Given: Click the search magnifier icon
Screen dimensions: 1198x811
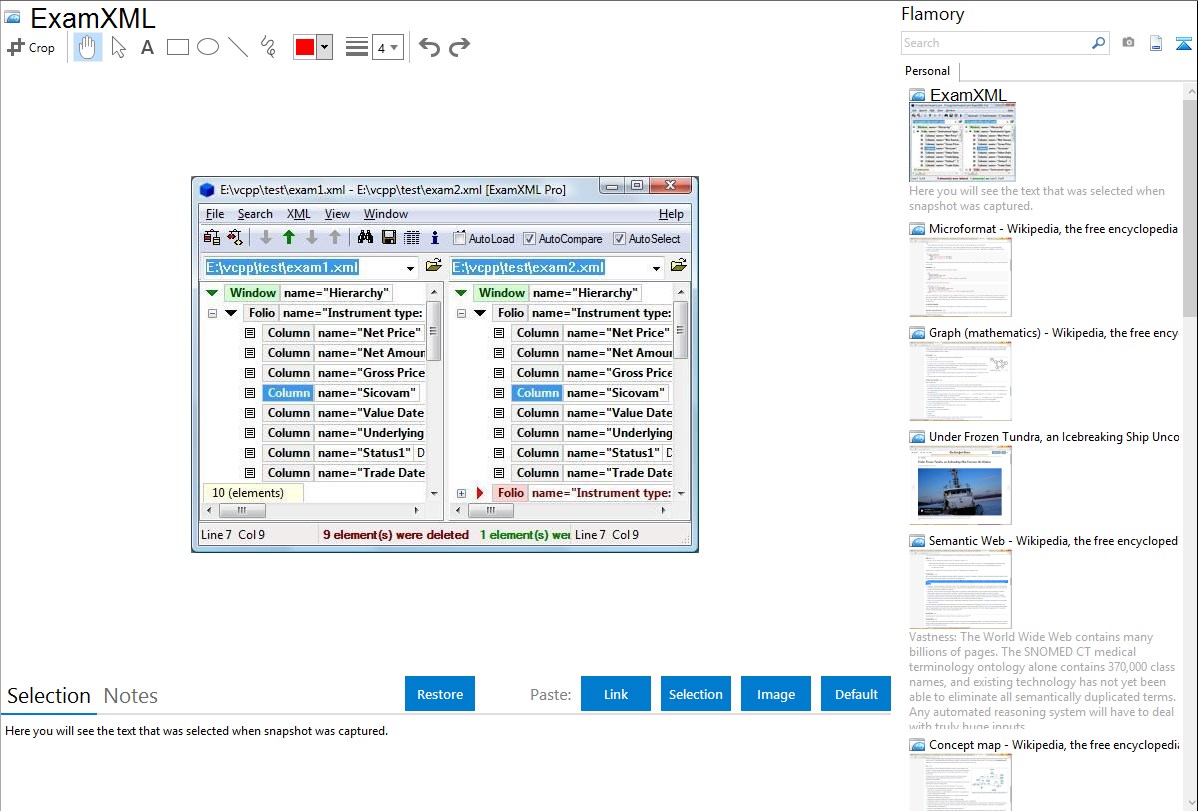Looking at the screenshot, I should tap(1098, 43).
